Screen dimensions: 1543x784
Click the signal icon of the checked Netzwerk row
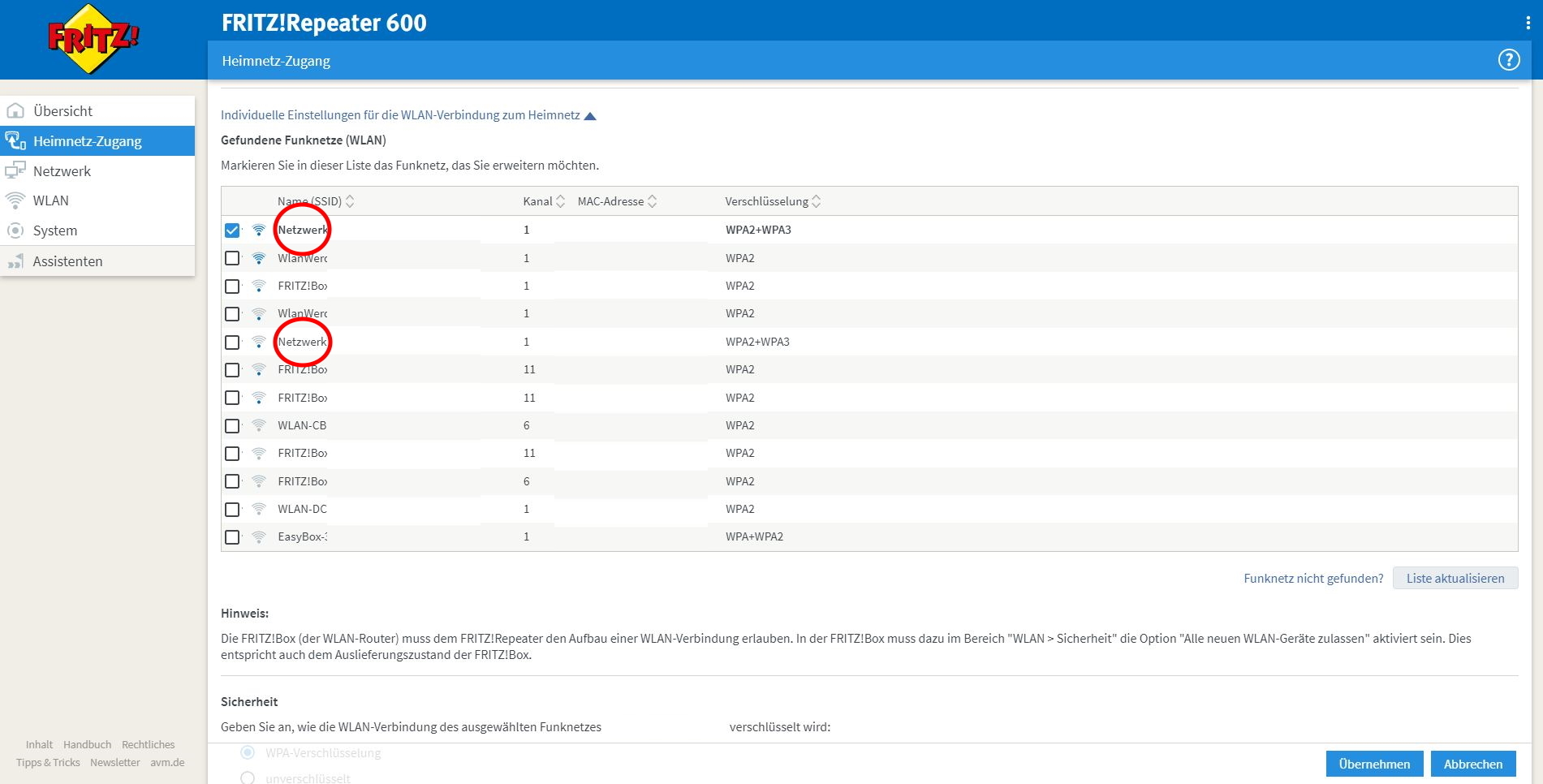[259, 230]
